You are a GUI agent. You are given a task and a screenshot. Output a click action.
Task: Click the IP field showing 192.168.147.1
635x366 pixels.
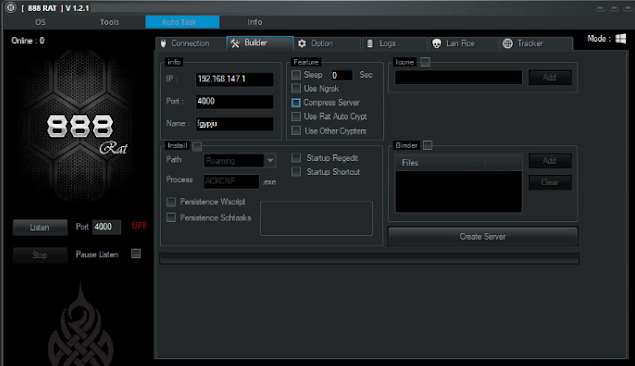pyautogui.click(x=234, y=79)
